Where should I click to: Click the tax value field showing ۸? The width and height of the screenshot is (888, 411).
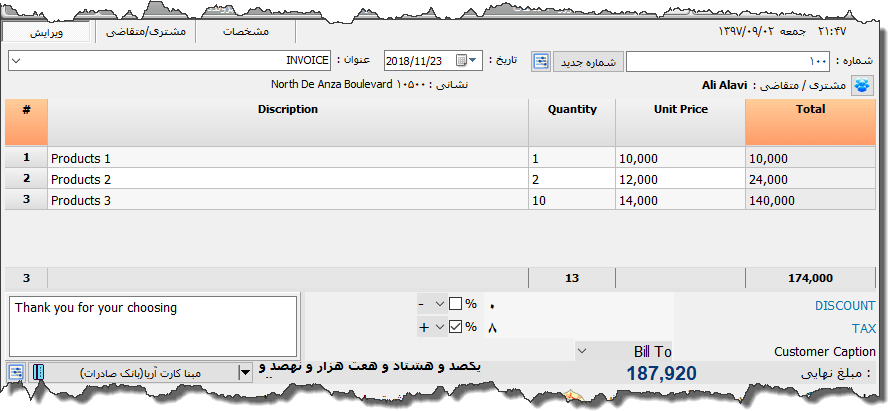(x=578, y=327)
